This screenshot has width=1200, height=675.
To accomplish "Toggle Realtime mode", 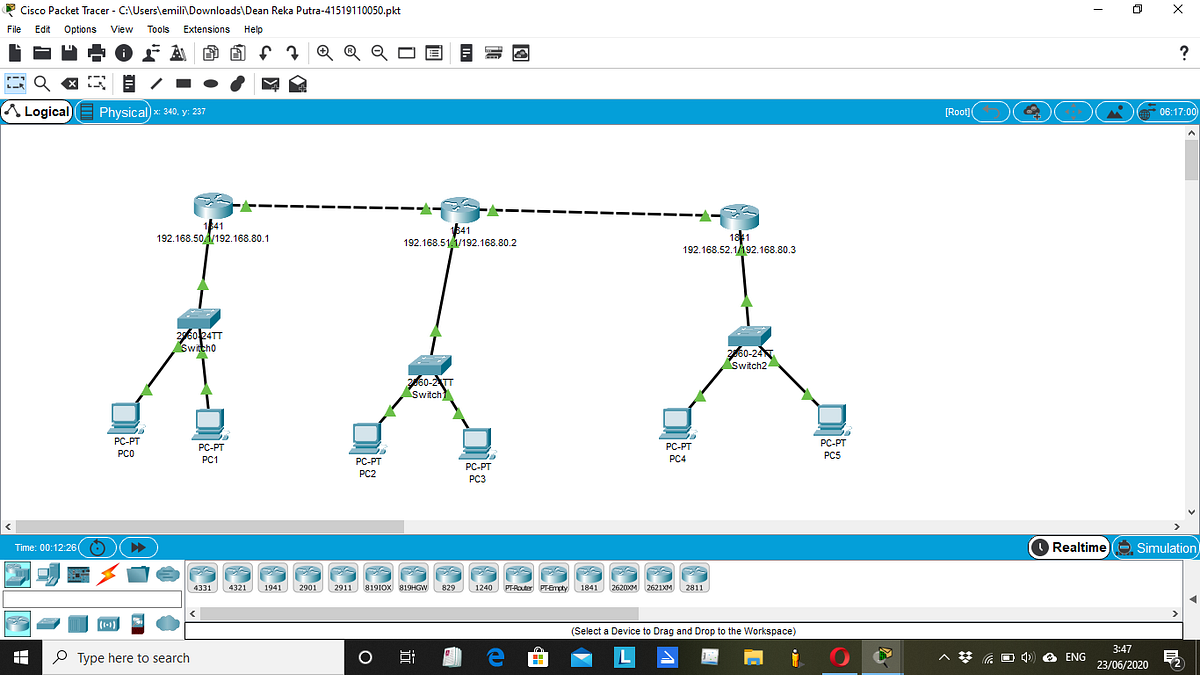I will pos(1069,547).
